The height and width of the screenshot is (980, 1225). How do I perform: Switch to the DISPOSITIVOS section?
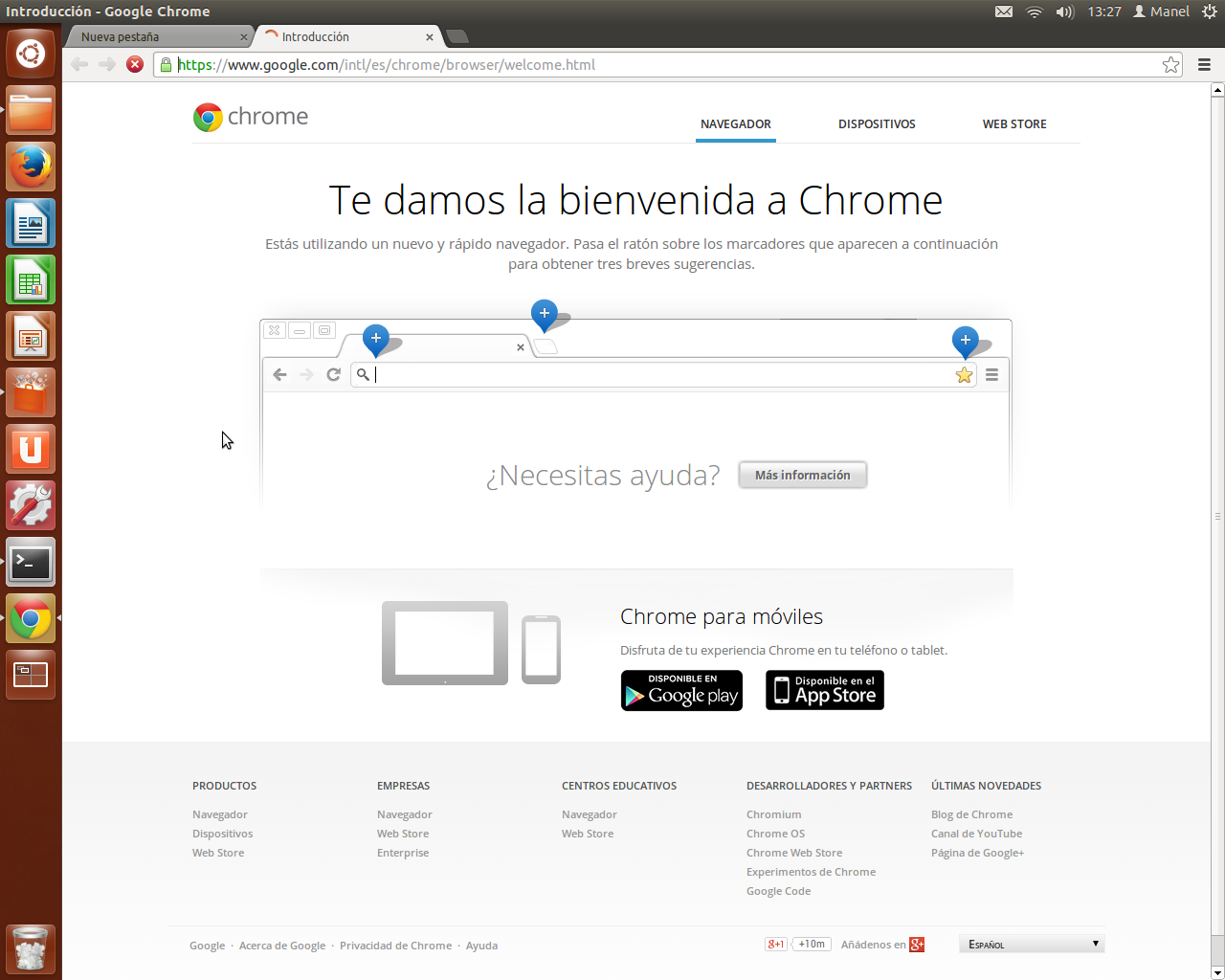877,123
